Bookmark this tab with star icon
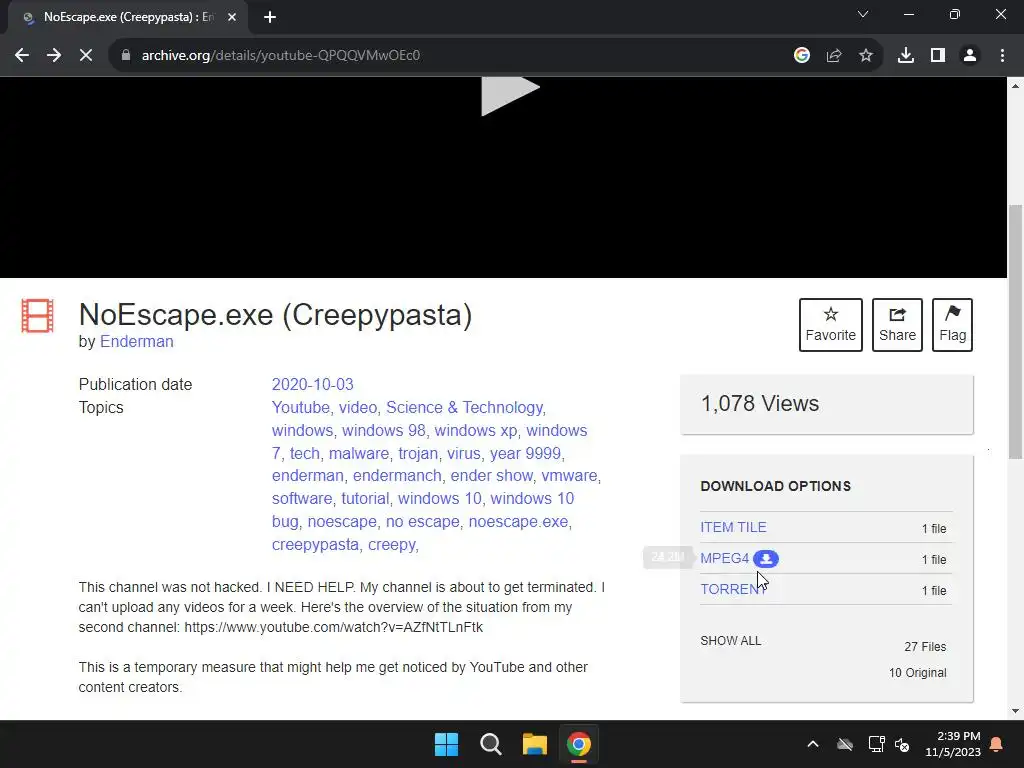This screenshot has height=768, width=1024. click(866, 56)
